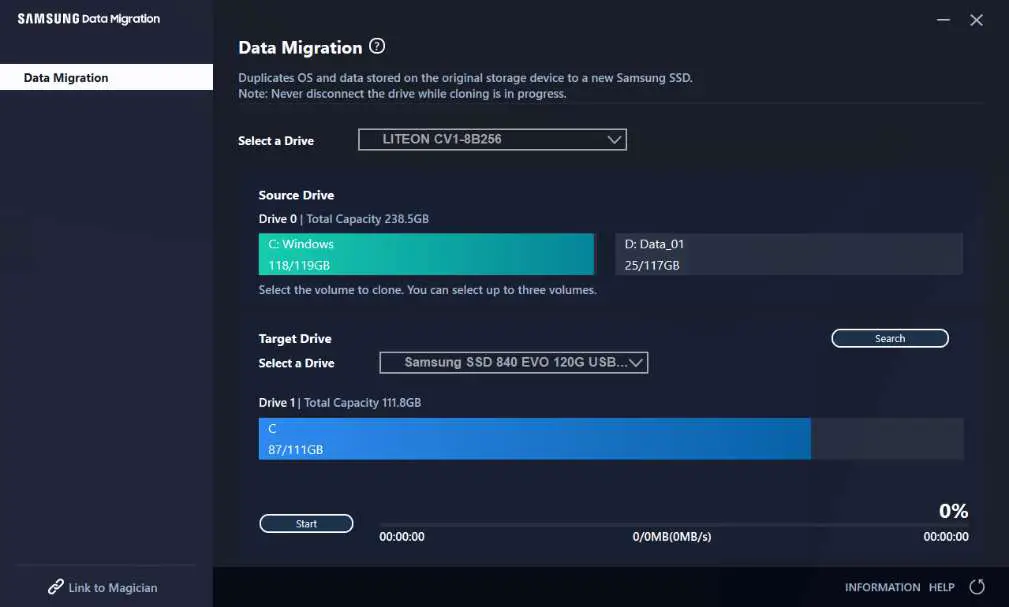Image resolution: width=1009 pixels, height=607 pixels.
Task: Click the chain link icon beside Link to Magician
Action: point(55,587)
